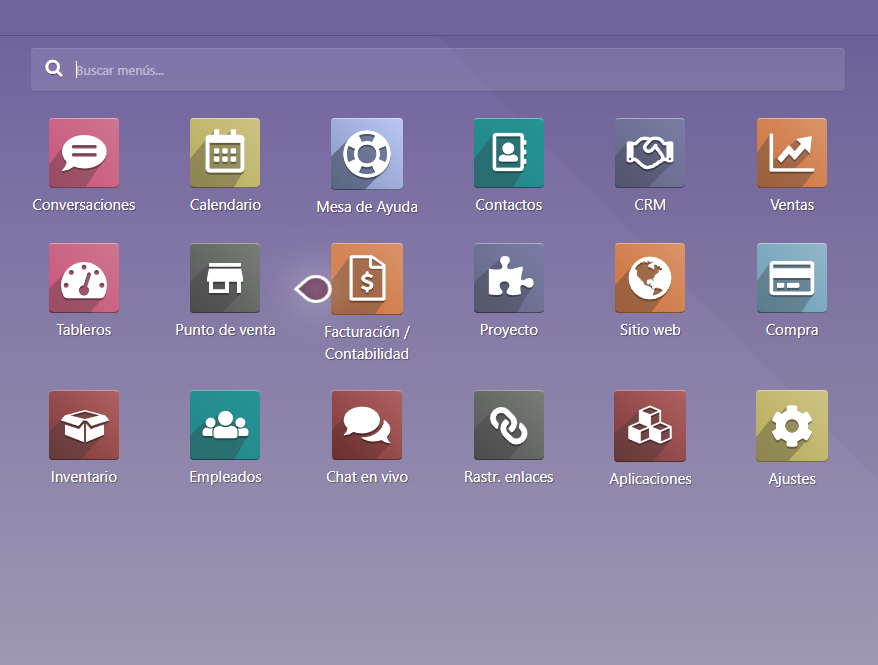The height and width of the screenshot is (665, 878).
Task: Open Facturación / Contabilidad invoice icon
Action: coord(367,279)
